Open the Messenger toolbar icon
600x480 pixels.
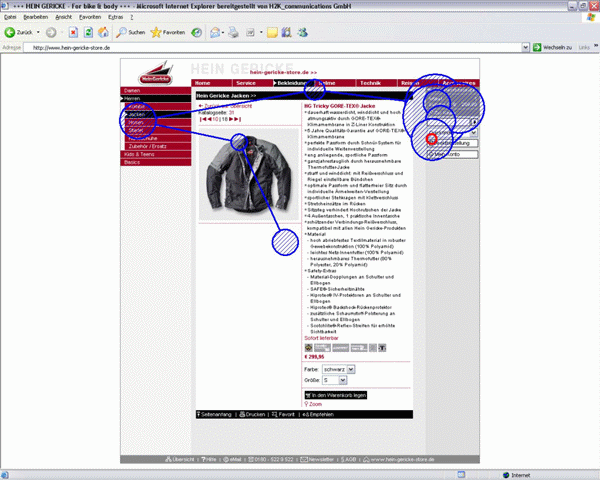(303, 33)
